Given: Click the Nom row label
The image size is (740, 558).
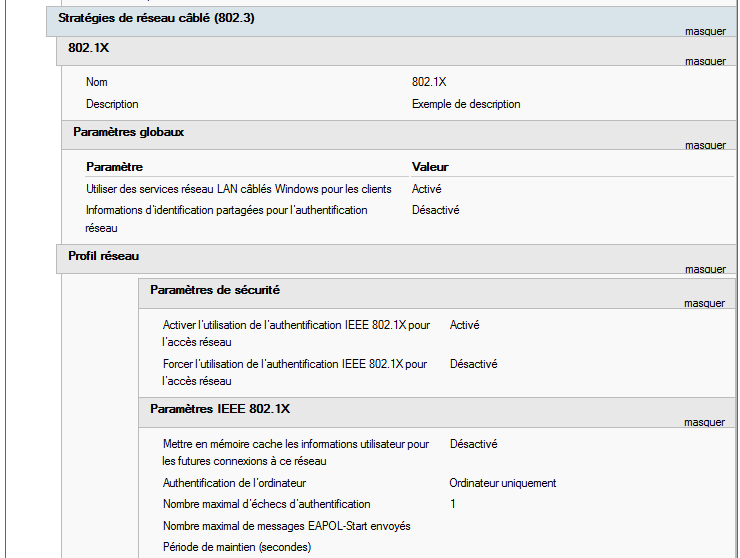Looking at the screenshot, I should tap(96, 82).
